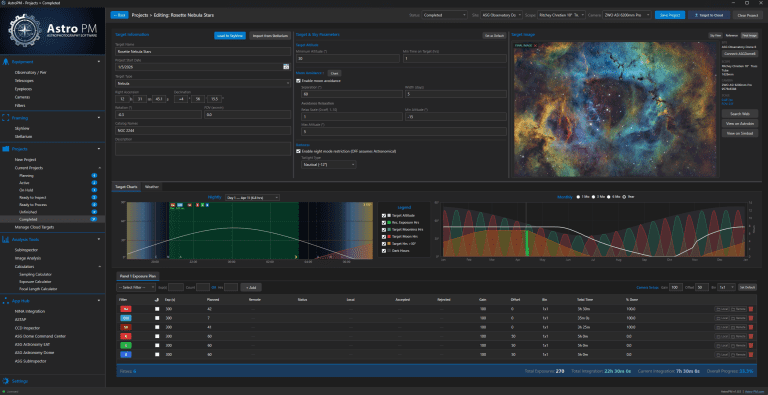The height and width of the screenshot is (395, 768).
Task: Click the Projects section folder icon
Action: (5, 148)
